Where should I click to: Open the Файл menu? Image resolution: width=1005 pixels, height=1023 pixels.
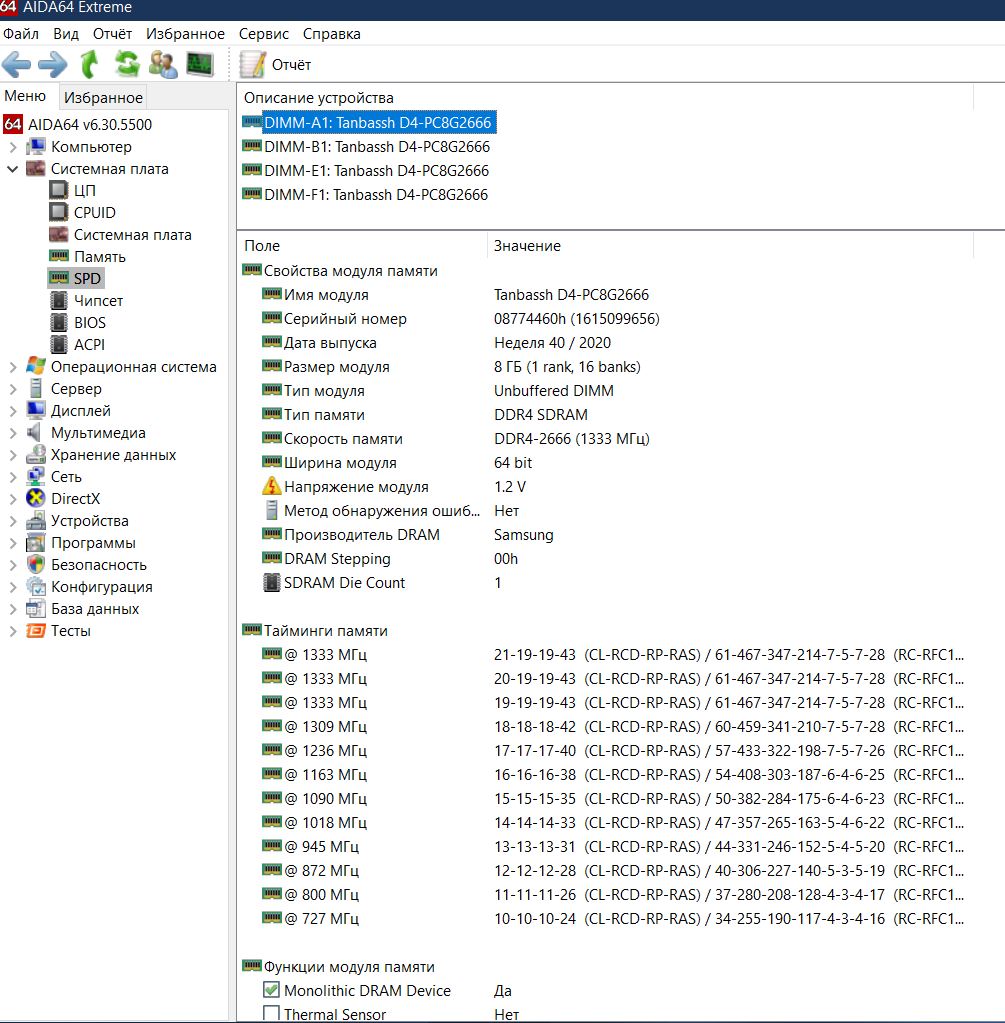21,34
